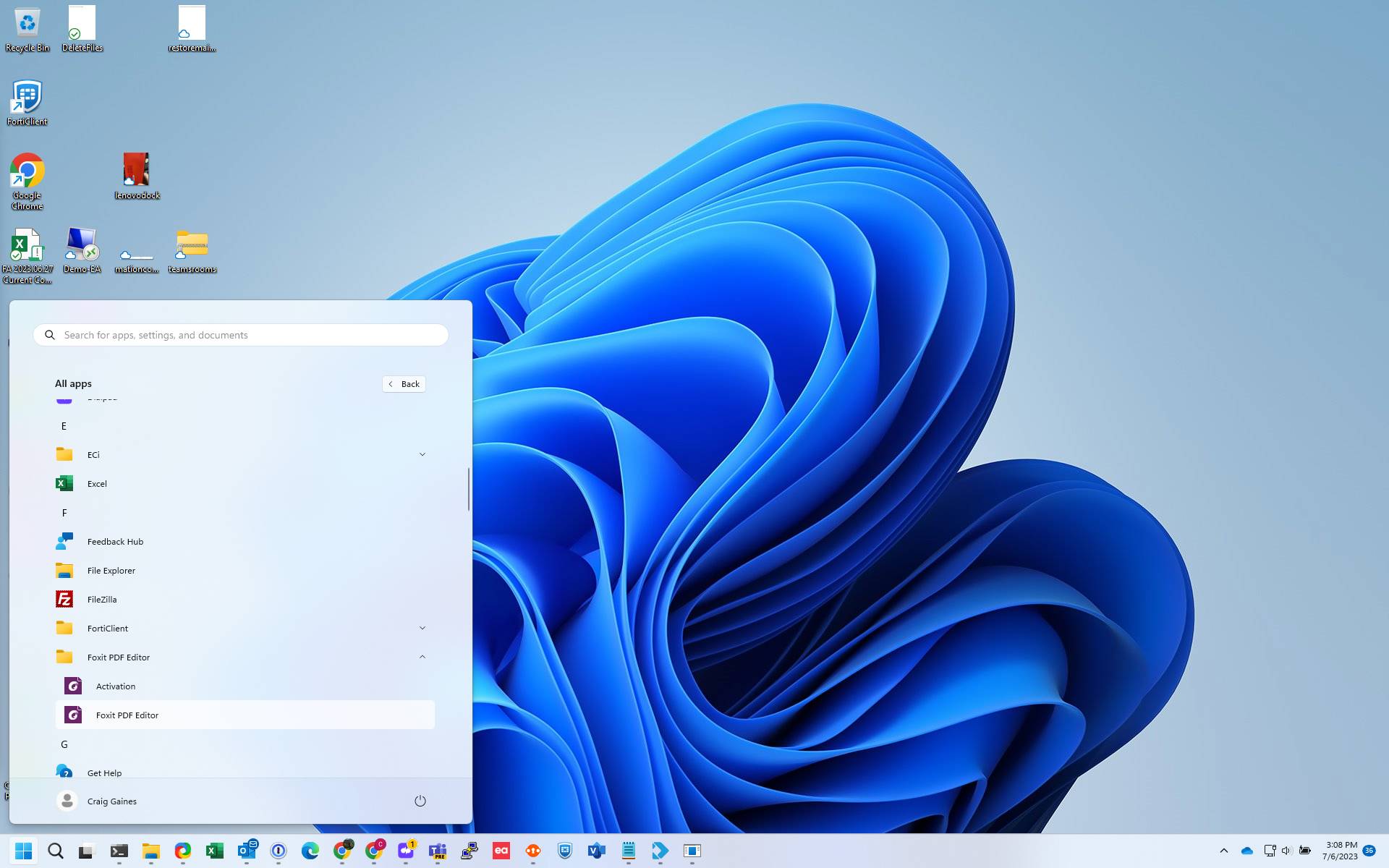Click the power button in the Start menu
The height and width of the screenshot is (868, 1389).
pos(420,801)
